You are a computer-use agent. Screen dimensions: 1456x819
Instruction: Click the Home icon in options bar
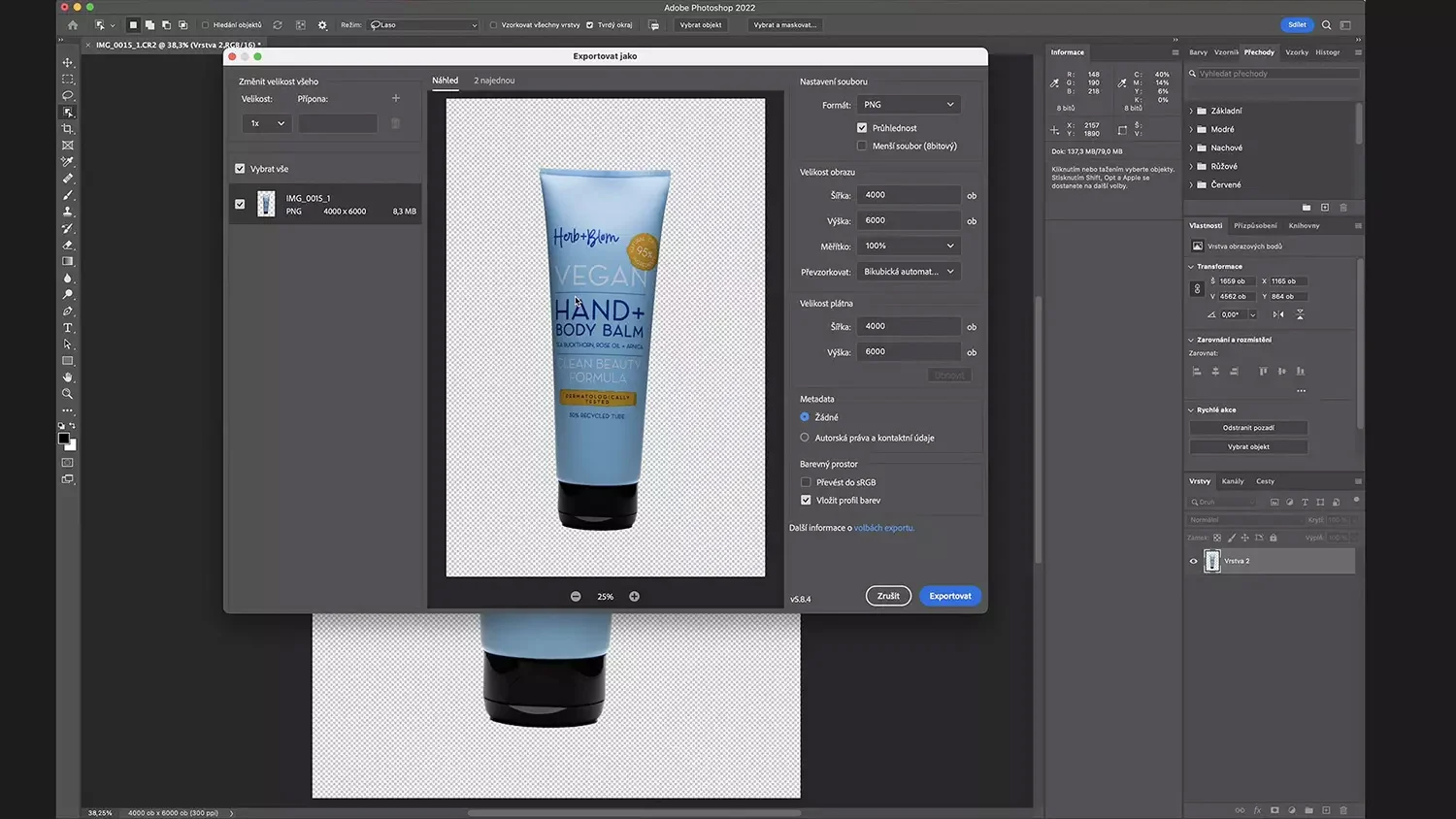[73, 25]
